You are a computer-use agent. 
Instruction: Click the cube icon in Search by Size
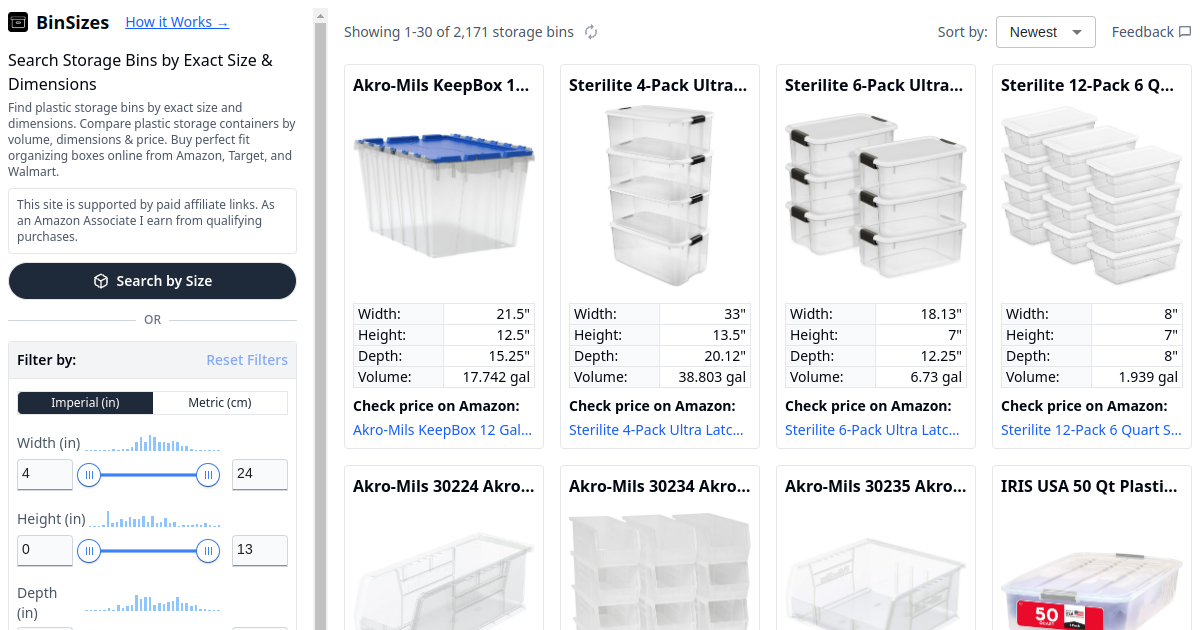pyautogui.click(x=101, y=281)
